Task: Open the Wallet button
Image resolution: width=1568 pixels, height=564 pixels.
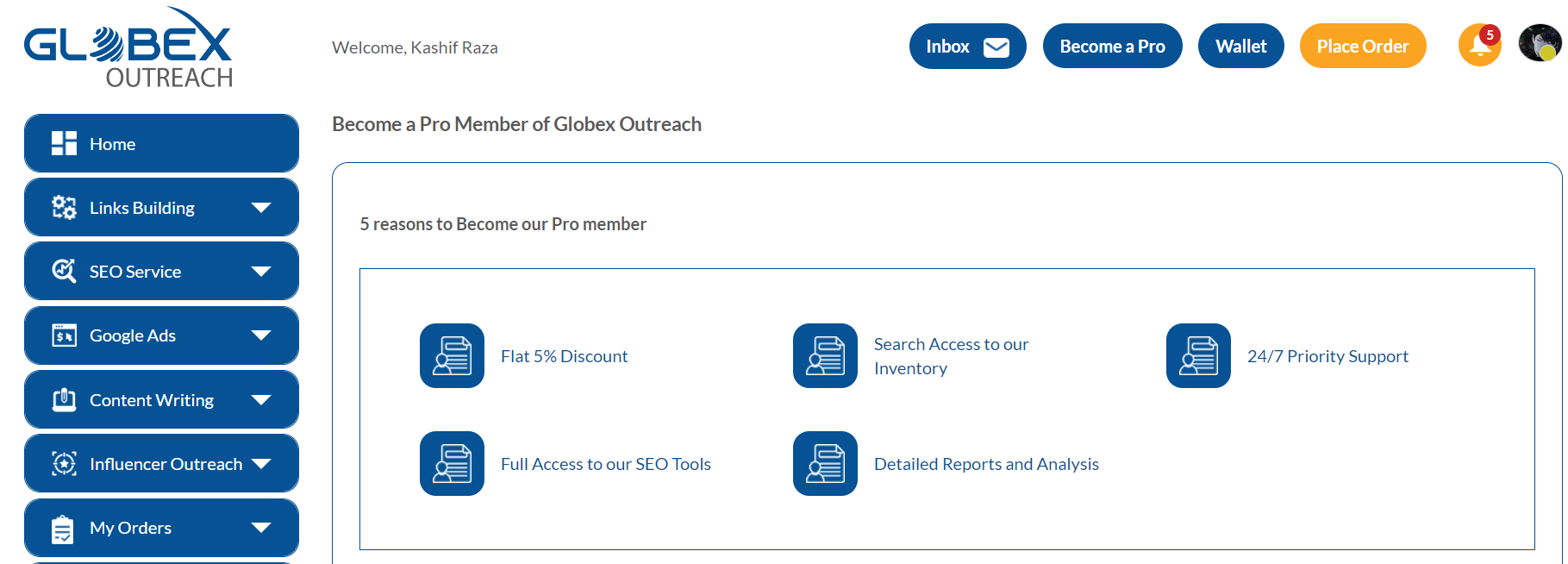Action: (x=1240, y=46)
